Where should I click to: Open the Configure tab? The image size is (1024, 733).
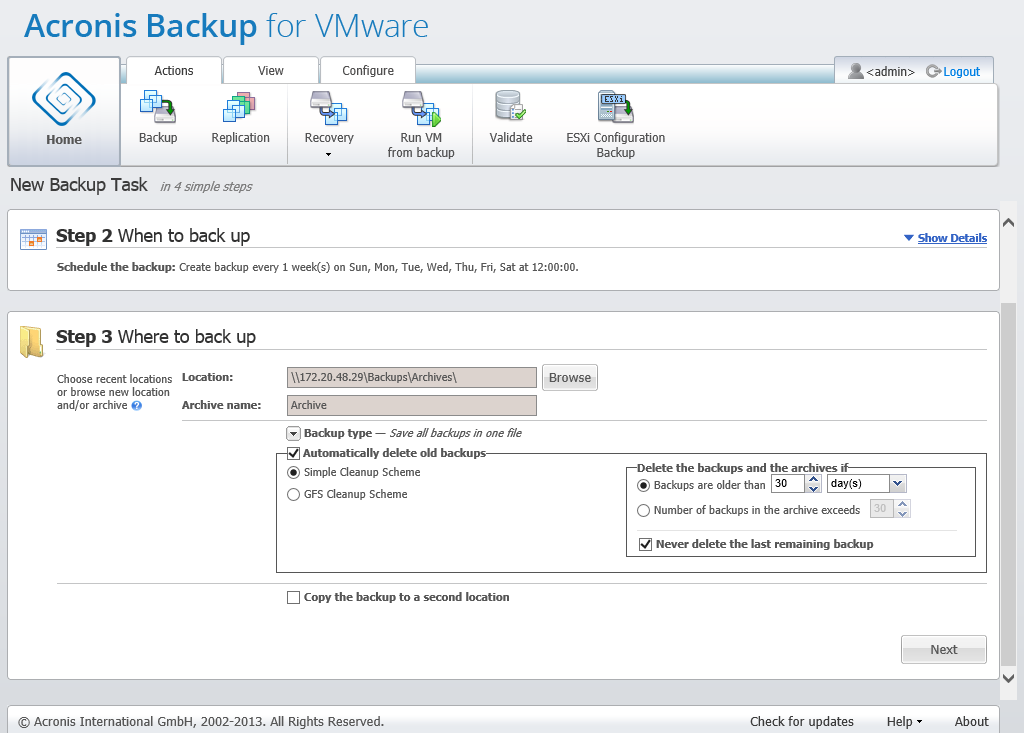click(367, 71)
